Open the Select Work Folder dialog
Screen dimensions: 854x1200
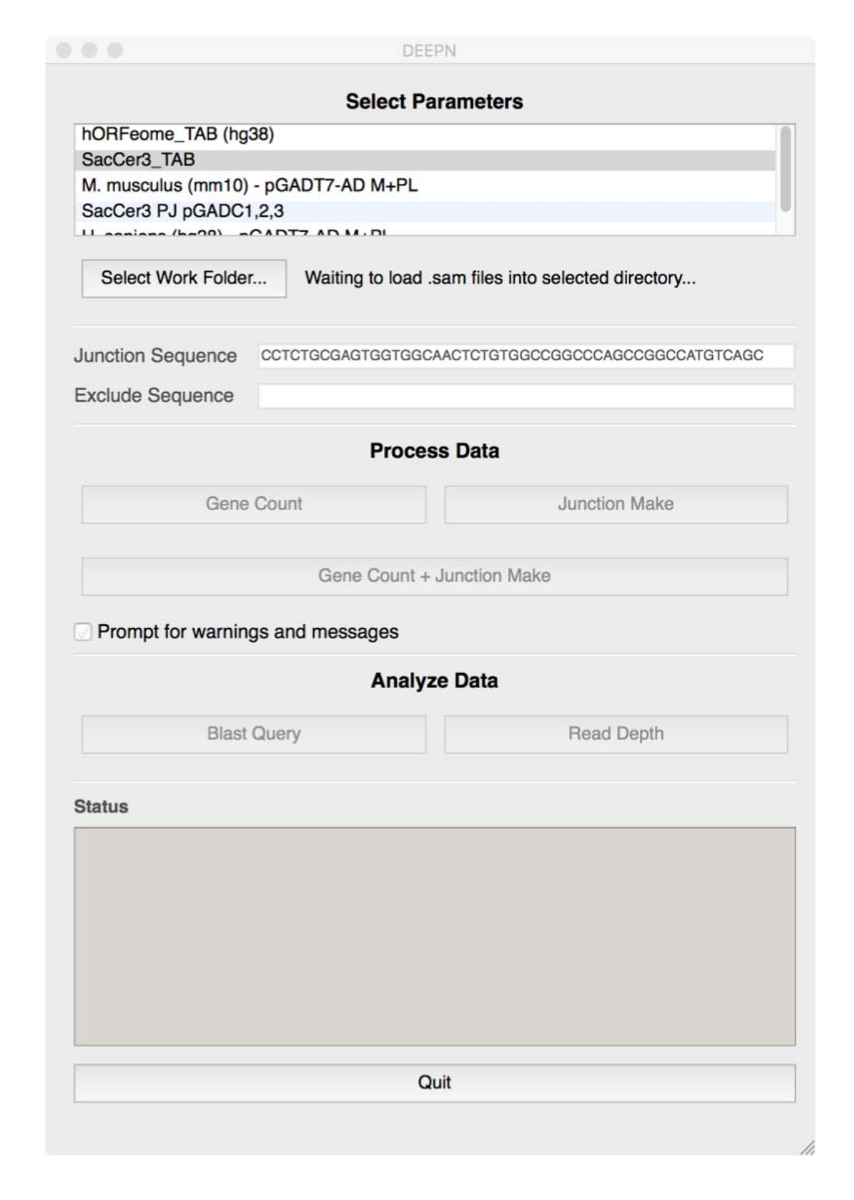184,279
